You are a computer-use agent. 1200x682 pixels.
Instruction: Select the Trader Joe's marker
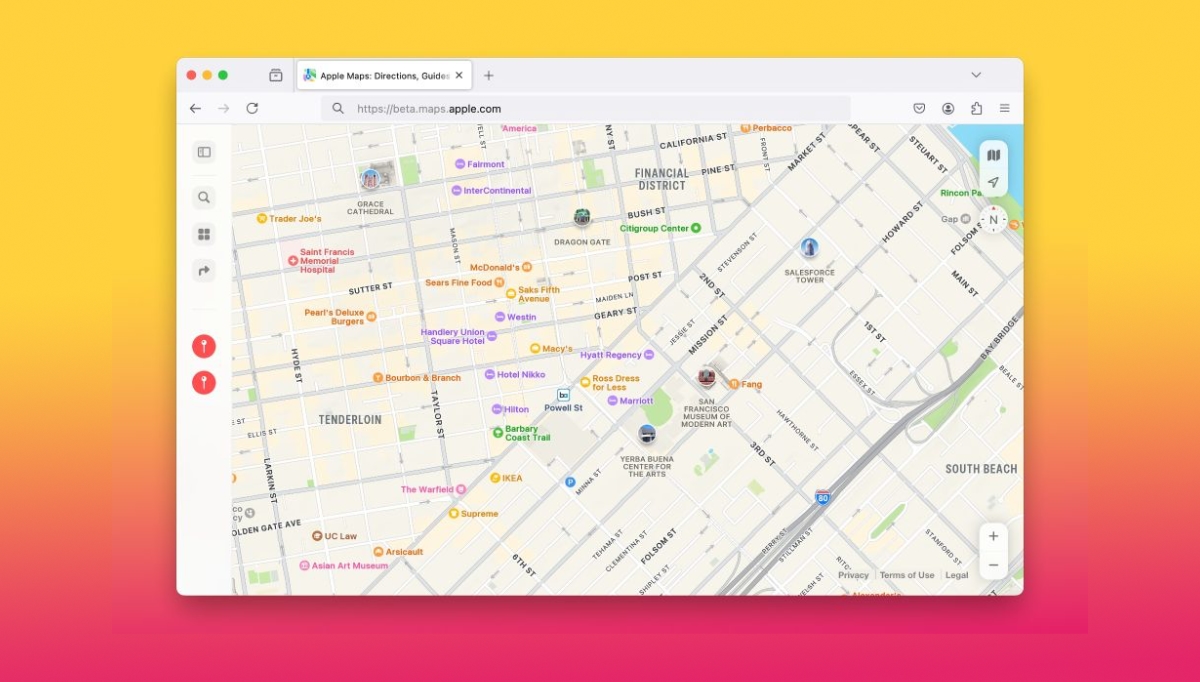click(x=262, y=218)
